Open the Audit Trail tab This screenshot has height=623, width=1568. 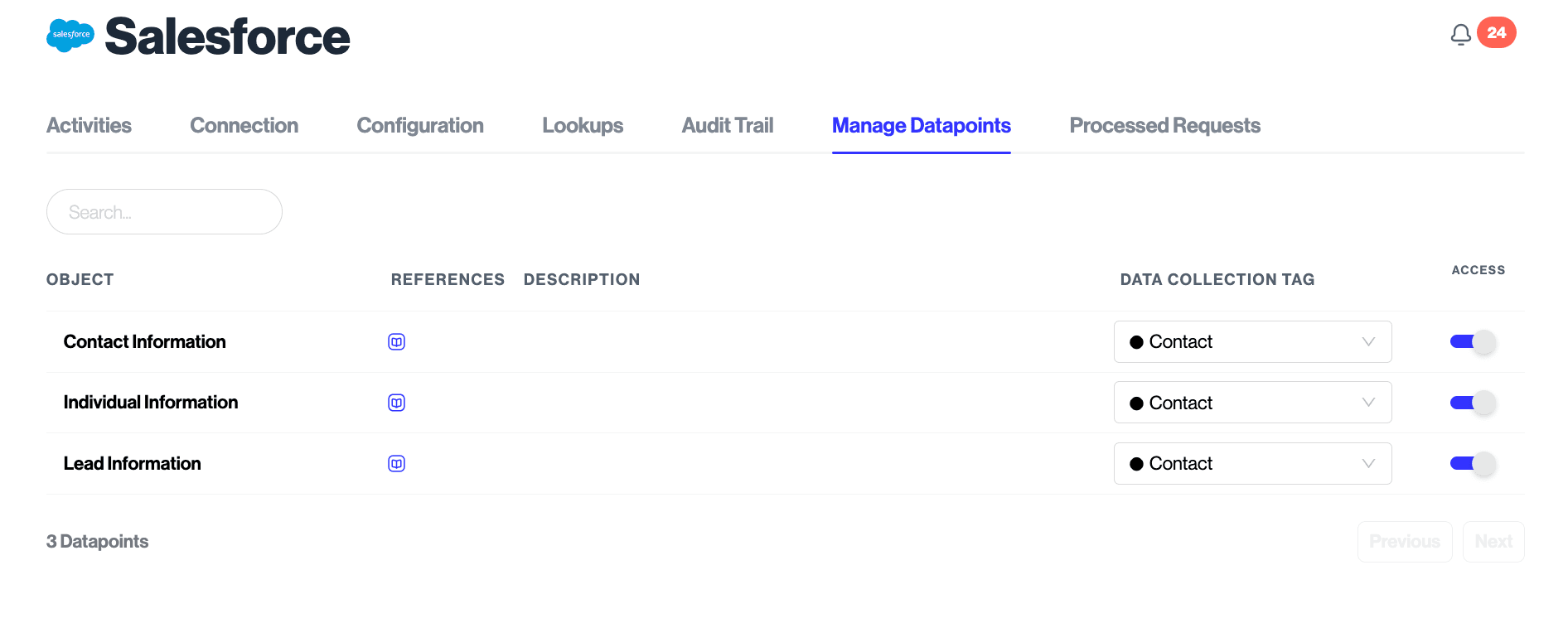(727, 126)
